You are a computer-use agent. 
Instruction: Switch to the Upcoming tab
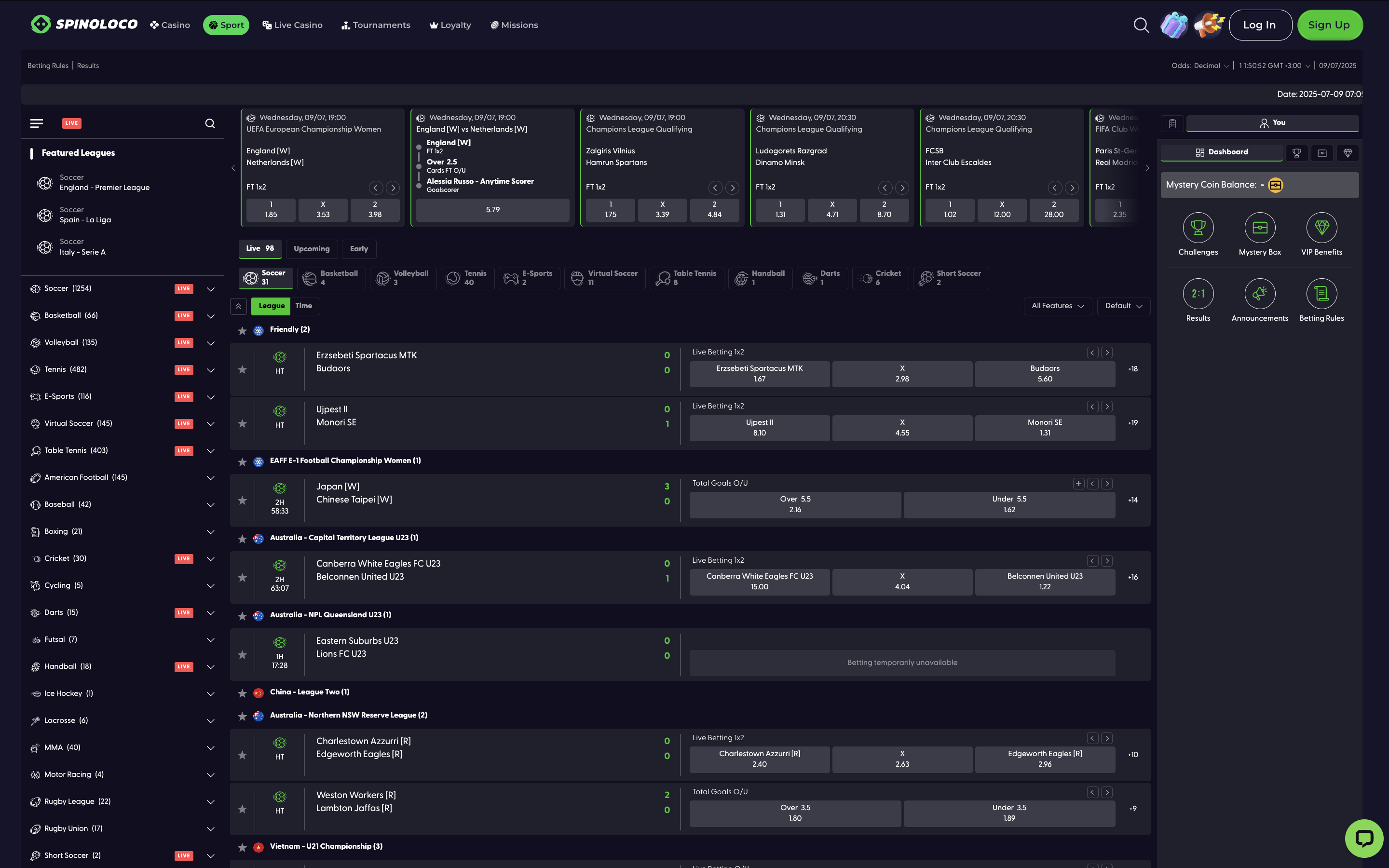(312, 249)
